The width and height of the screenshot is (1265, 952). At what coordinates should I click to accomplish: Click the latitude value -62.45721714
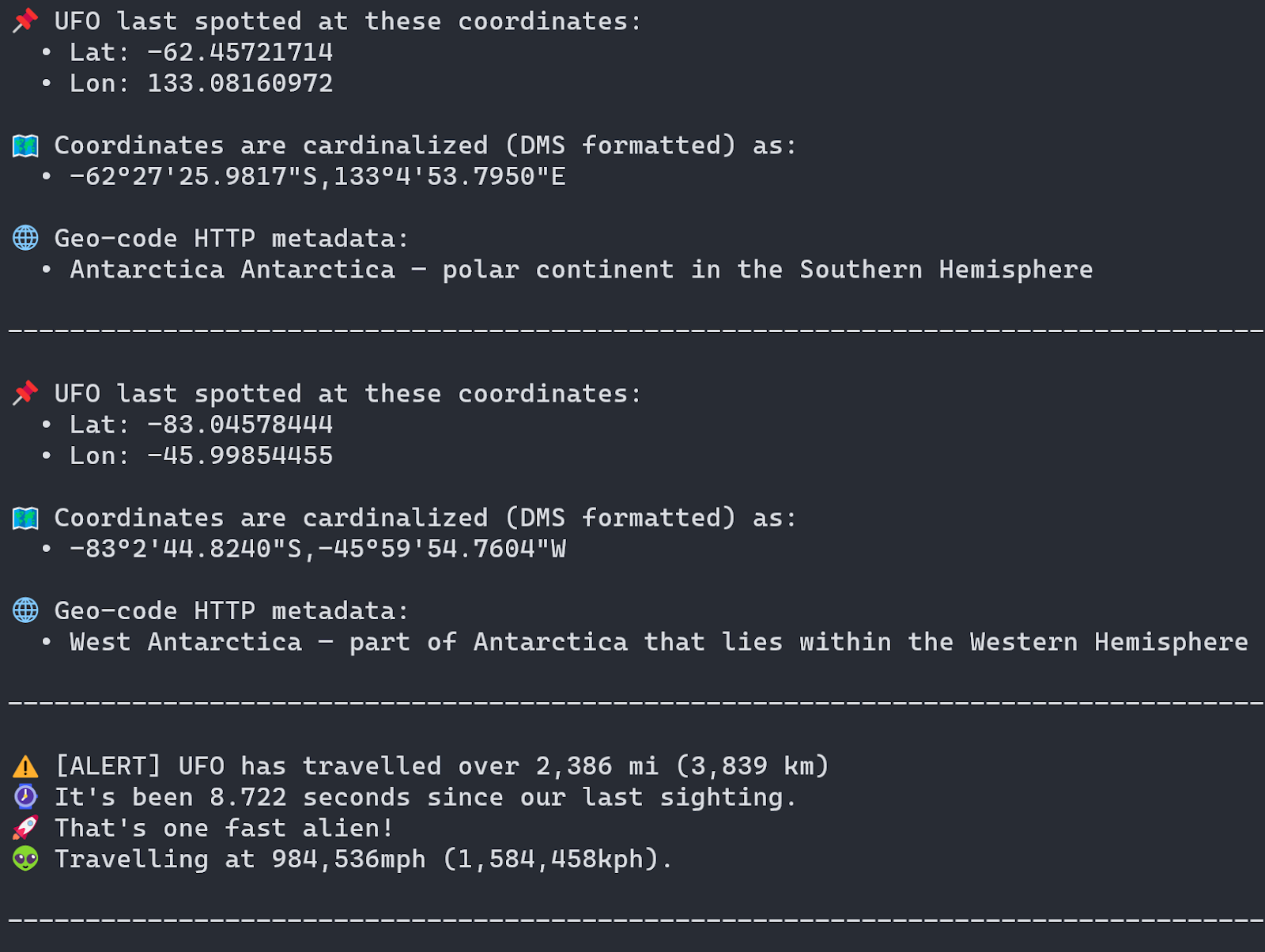(240, 52)
